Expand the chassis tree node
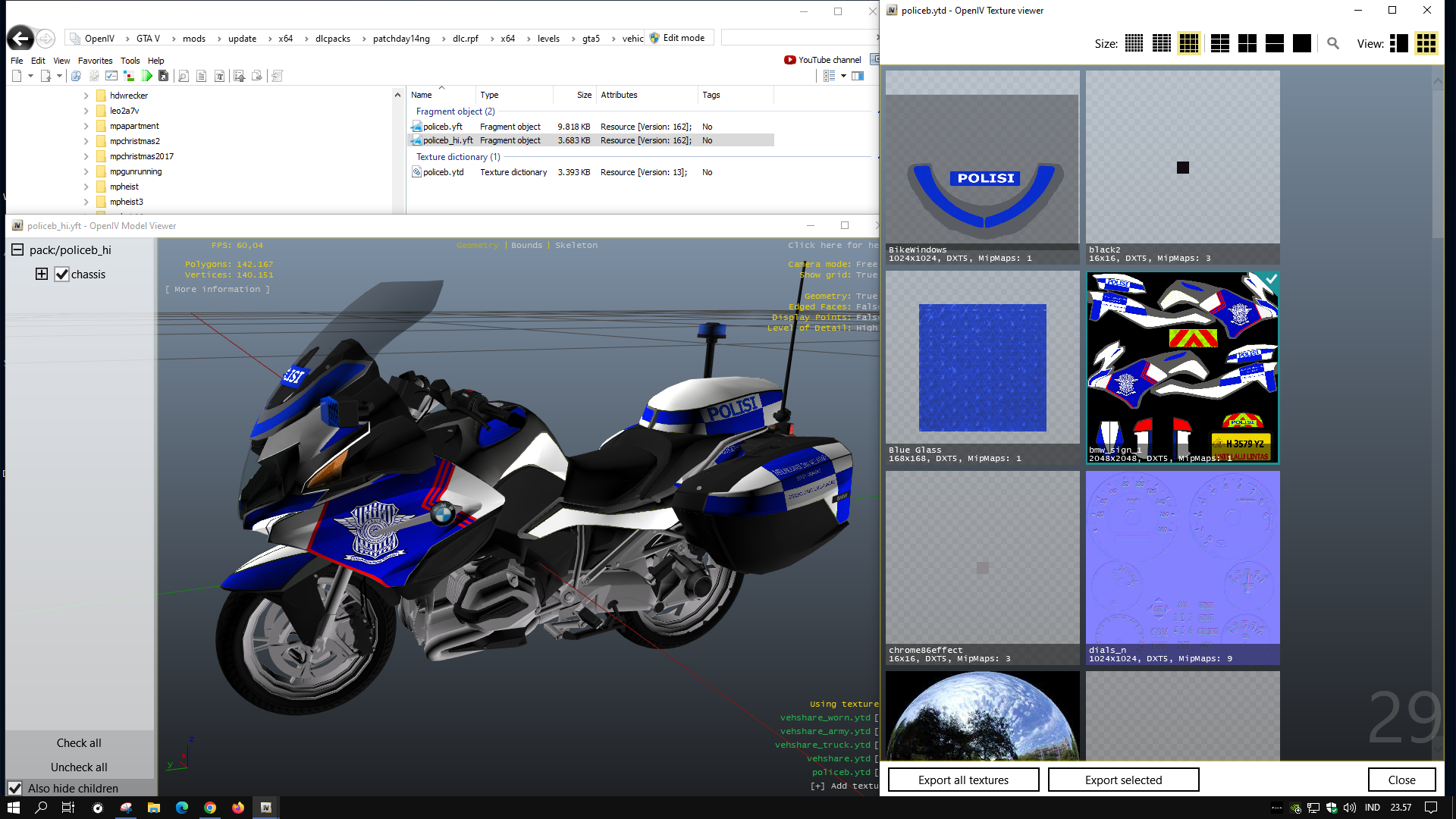Viewport: 1456px width, 819px height. click(x=42, y=274)
